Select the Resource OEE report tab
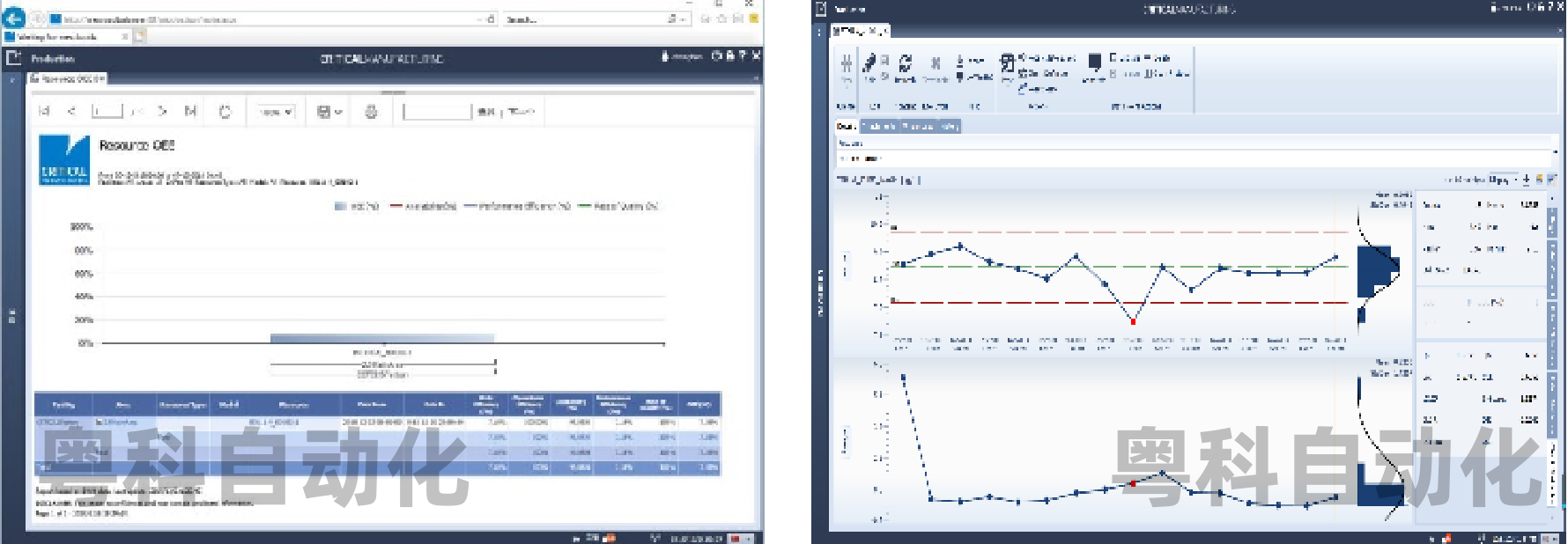 (x=69, y=79)
